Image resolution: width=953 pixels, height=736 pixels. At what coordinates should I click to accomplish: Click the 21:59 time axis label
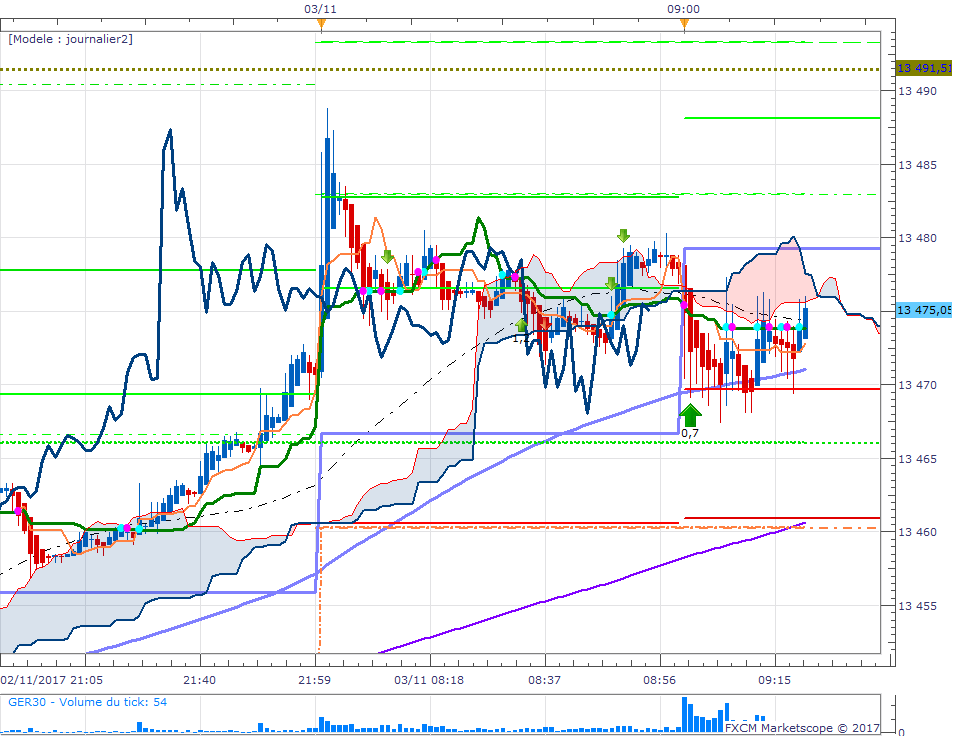(315, 679)
